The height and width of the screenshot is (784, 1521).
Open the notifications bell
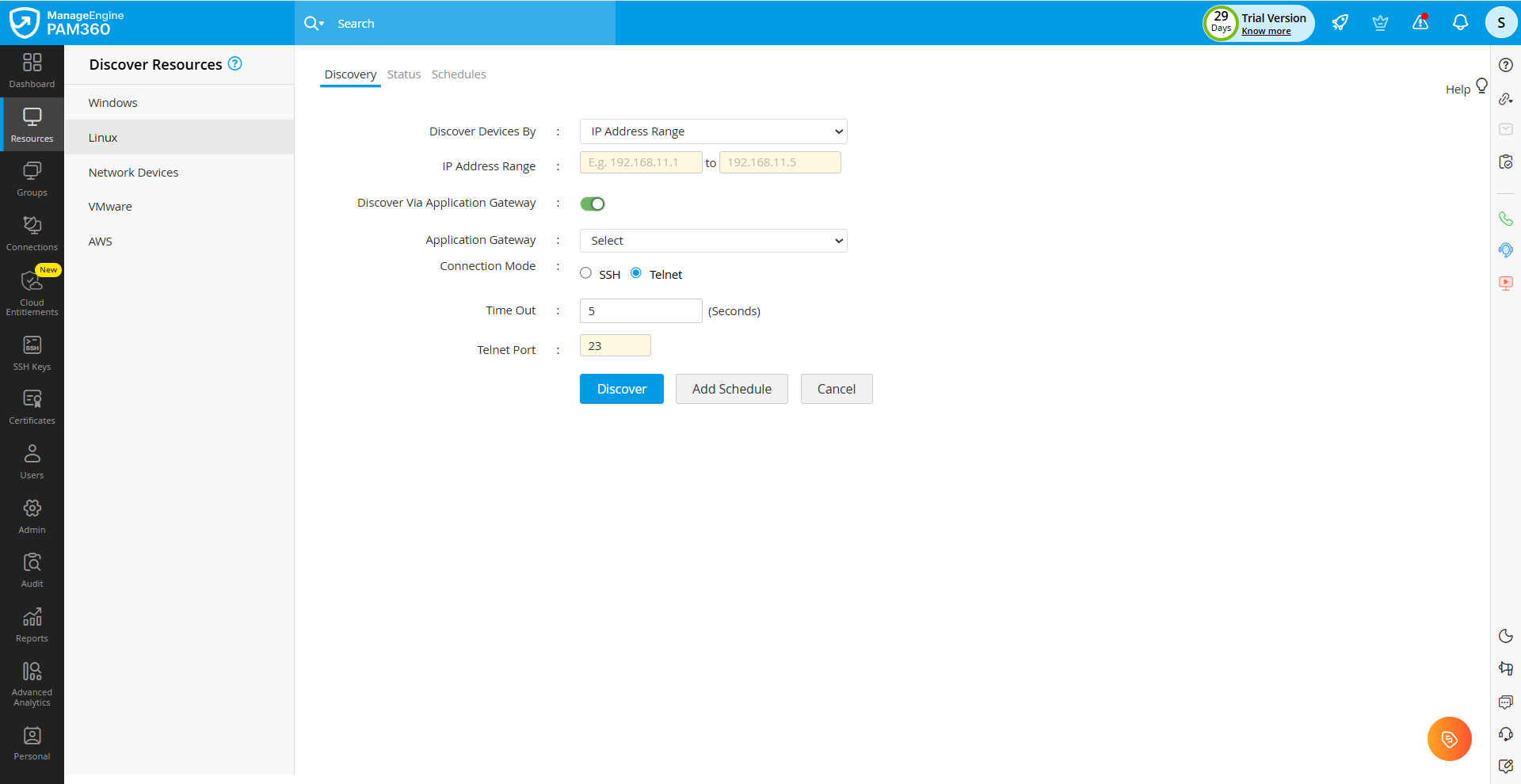(x=1461, y=23)
